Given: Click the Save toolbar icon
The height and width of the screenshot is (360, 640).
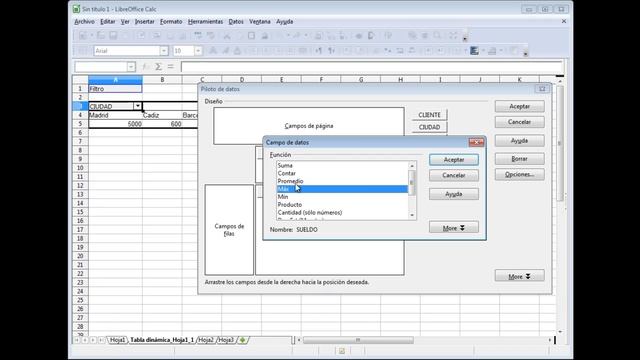Looking at the screenshot, I should pyautogui.click(x=113, y=36).
